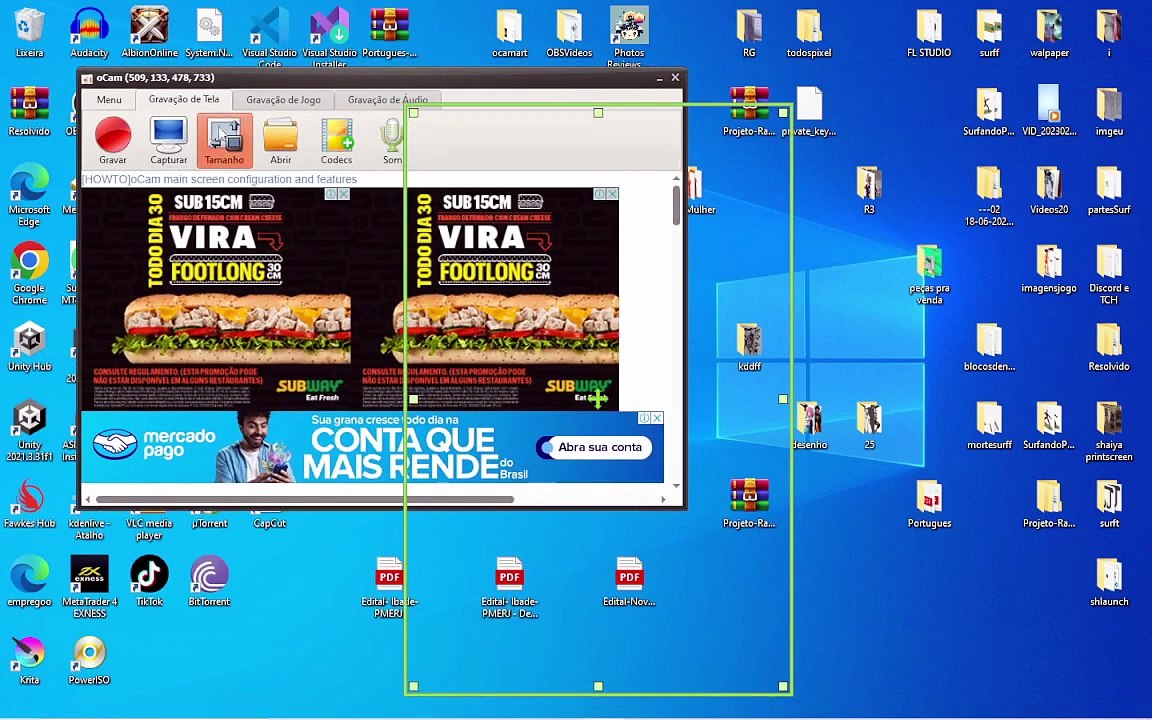Start recording with the red Gravar button
This screenshot has height=720, width=1152.
pos(112,140)
